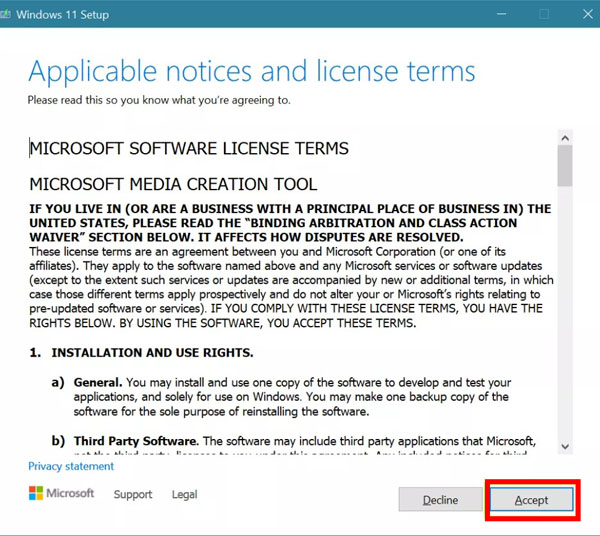Open the Legal link

(184, 494)
